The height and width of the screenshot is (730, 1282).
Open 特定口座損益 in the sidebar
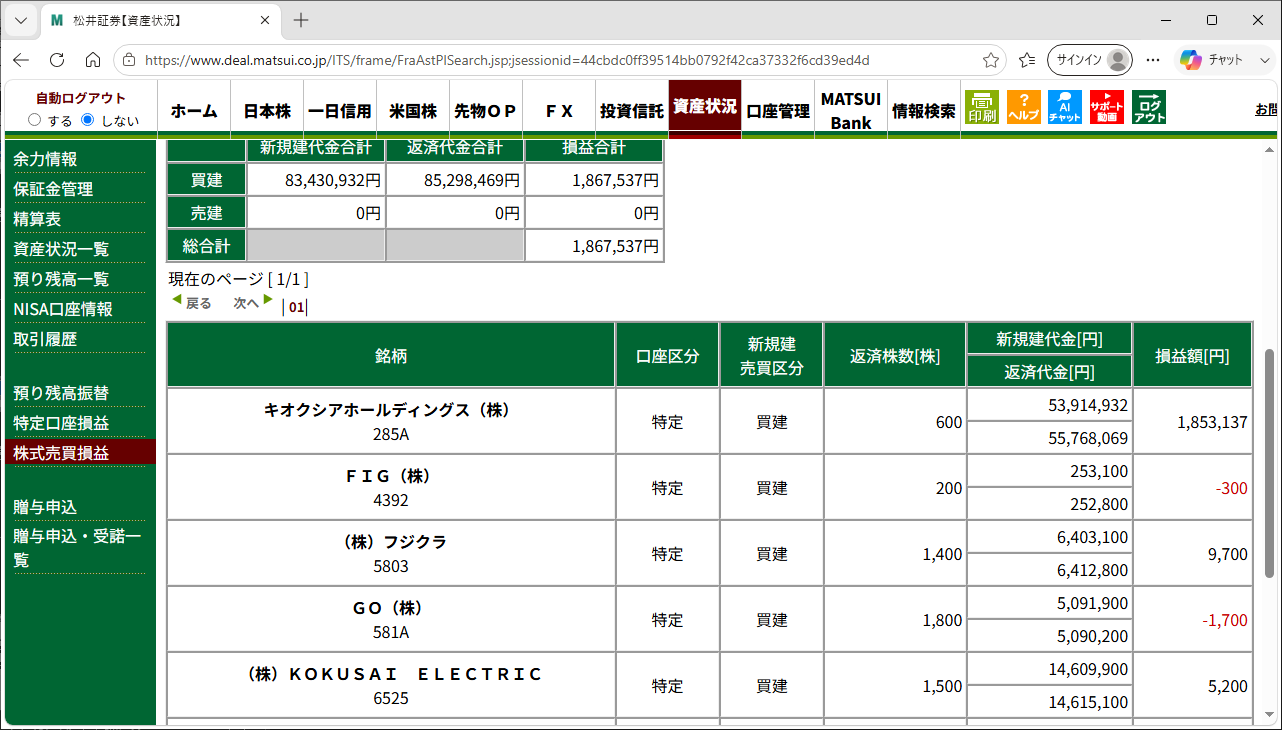point(61,423)
